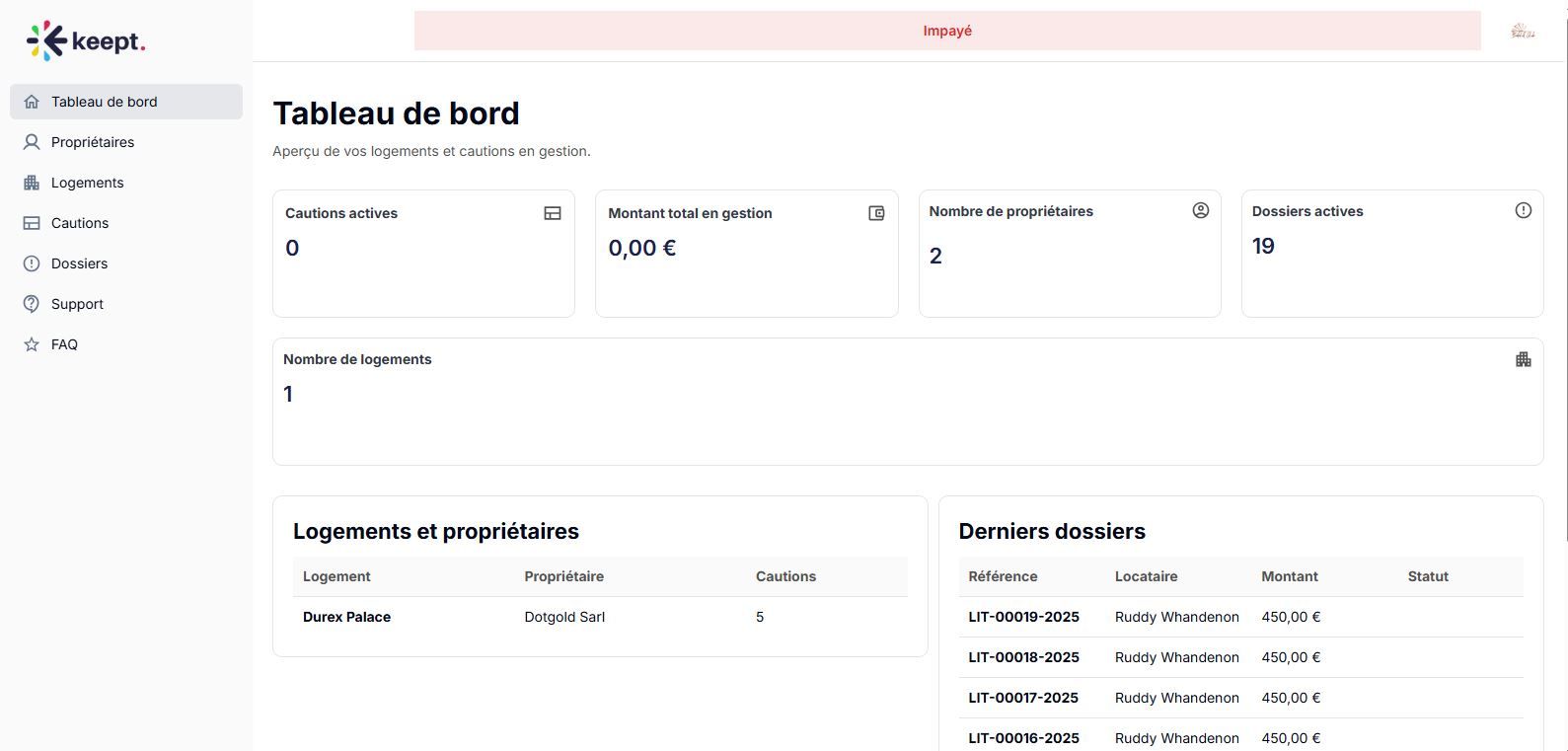Viewport: 1568px width, 751px height.
Task: Select the Durex Palace logement row
Action: click(346, 617)
